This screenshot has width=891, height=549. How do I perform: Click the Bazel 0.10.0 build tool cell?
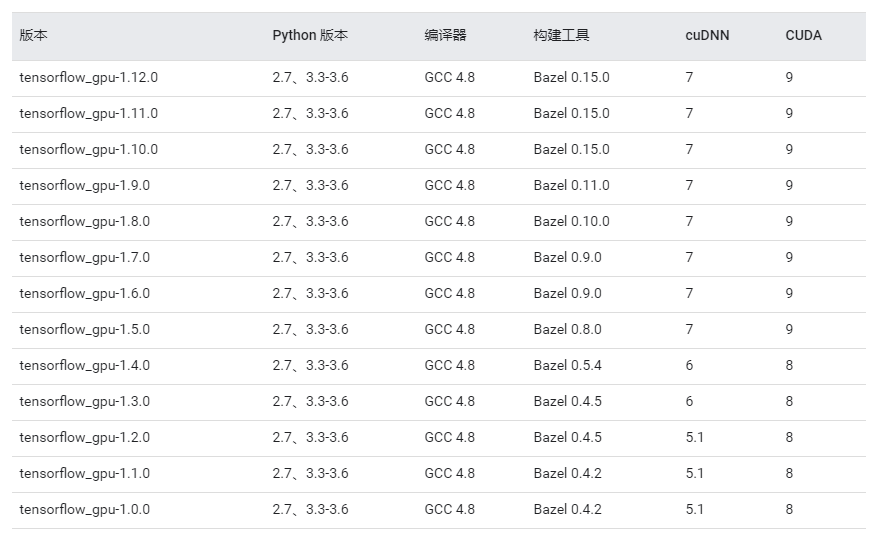click(571, 221)
